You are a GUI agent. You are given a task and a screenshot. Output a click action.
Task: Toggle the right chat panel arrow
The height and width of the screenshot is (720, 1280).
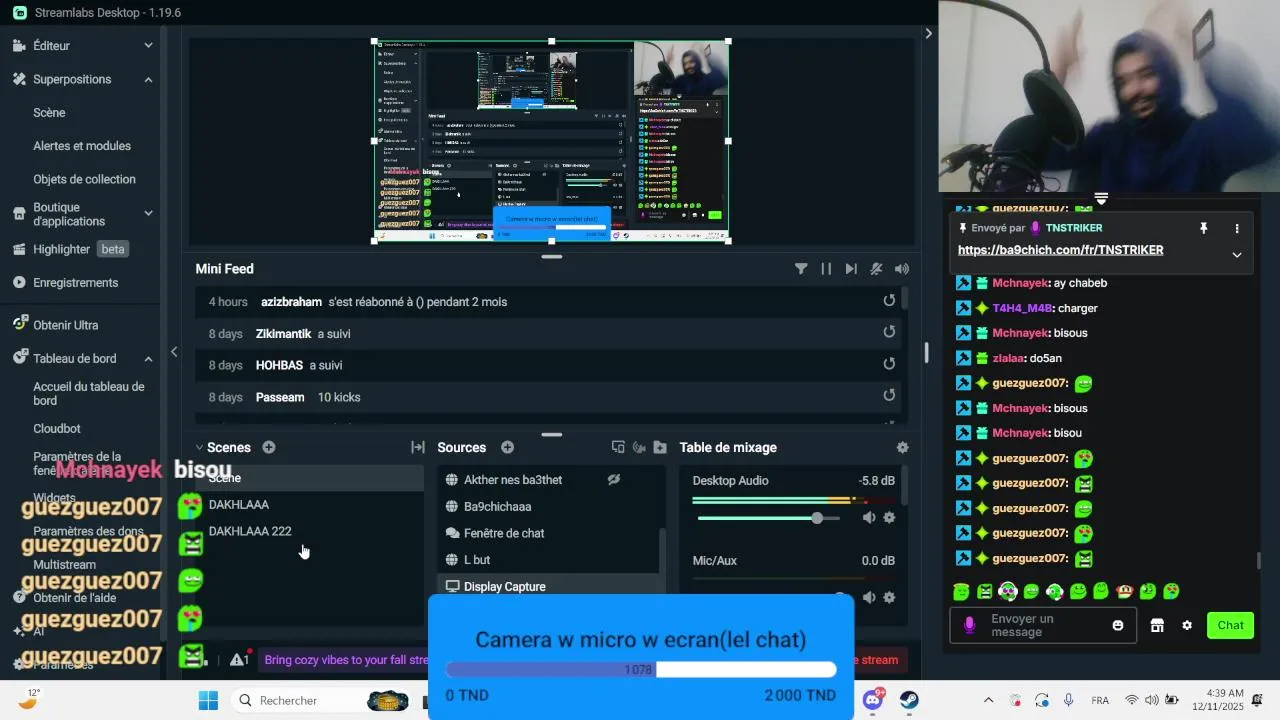click(x=928, y=33)
